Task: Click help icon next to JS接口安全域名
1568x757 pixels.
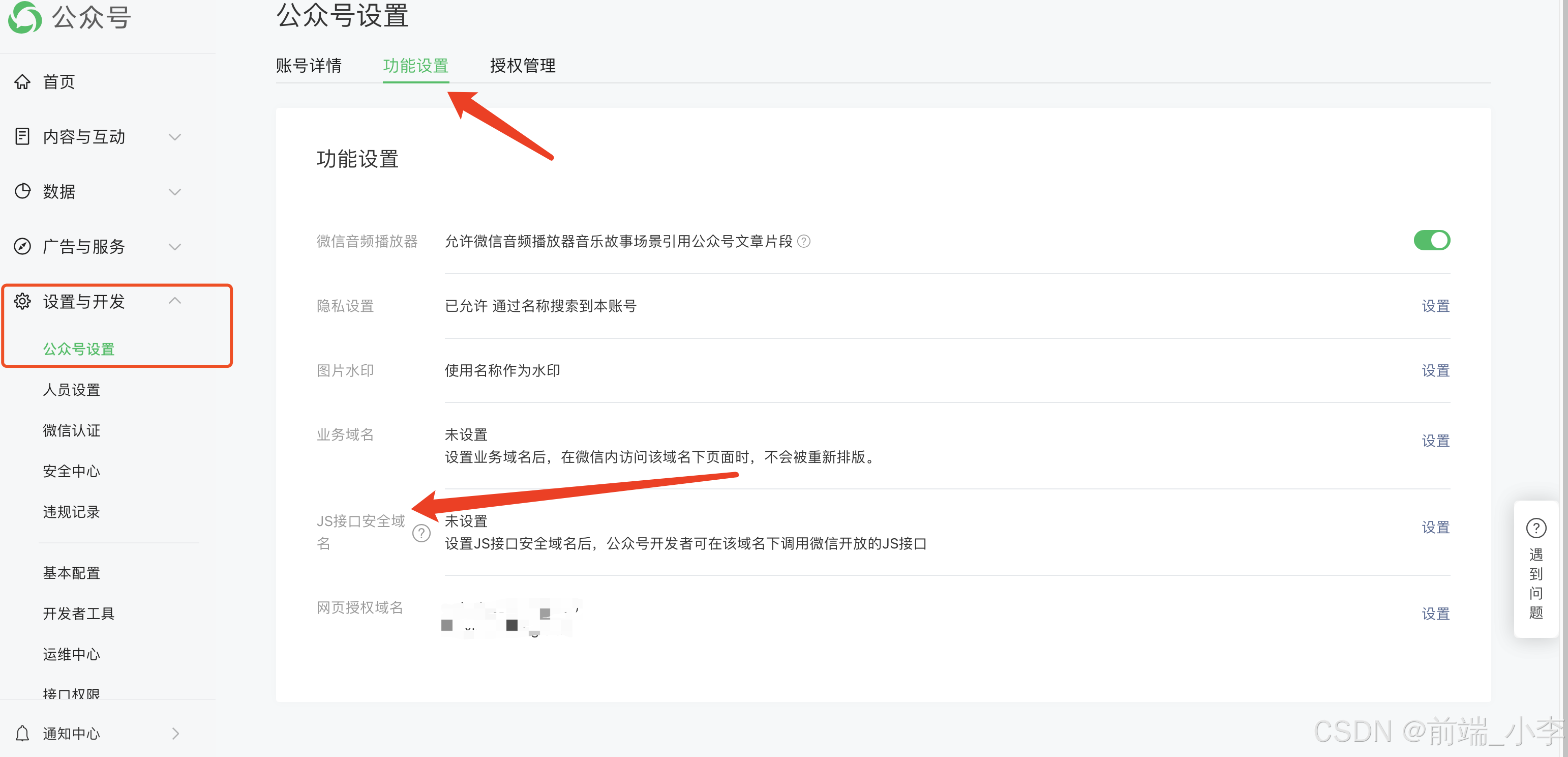Action: point(421,533)
